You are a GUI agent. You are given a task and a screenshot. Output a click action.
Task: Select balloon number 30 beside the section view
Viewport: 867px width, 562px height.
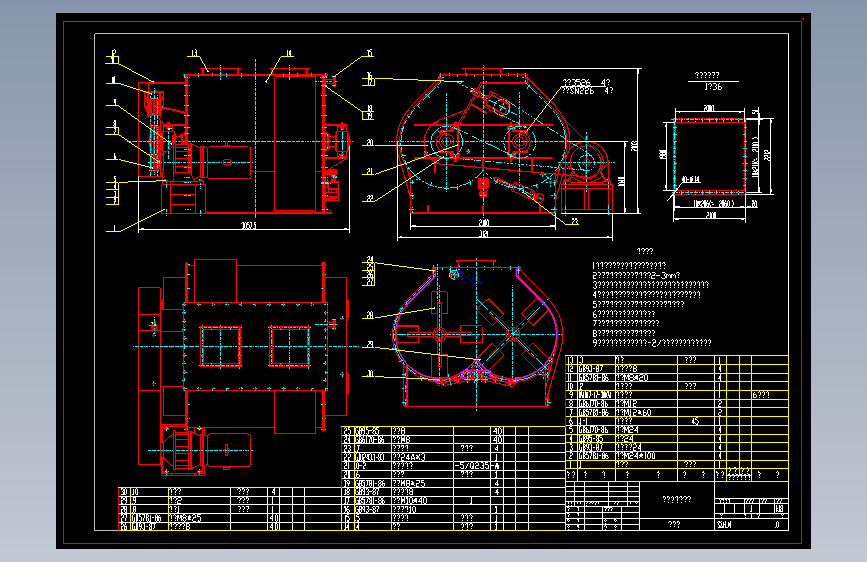pos(369,374)
